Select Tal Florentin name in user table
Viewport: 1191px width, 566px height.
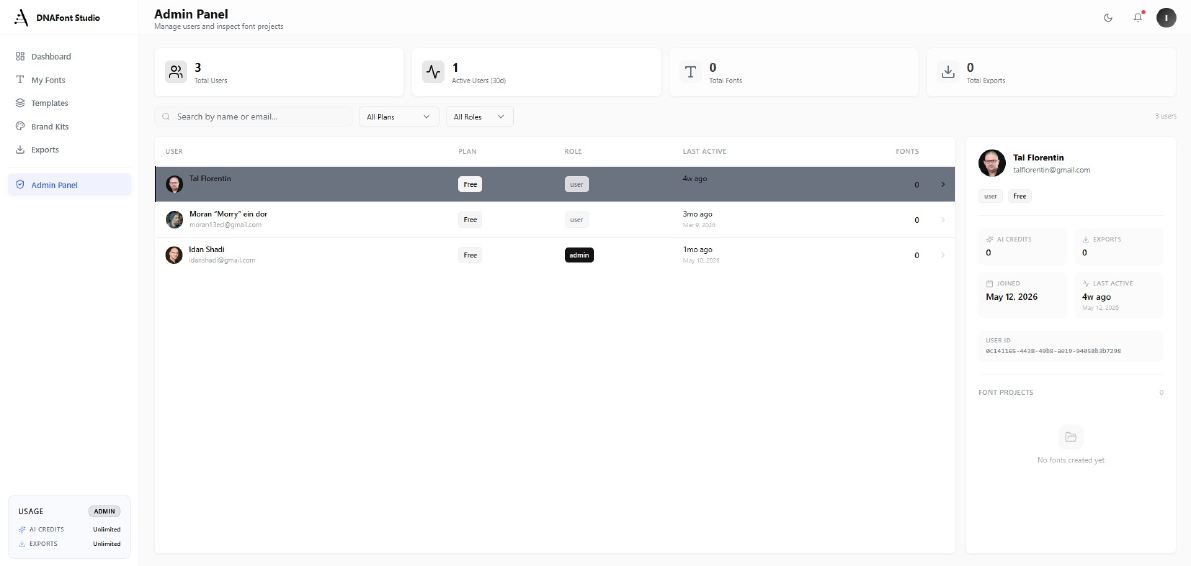210,179
